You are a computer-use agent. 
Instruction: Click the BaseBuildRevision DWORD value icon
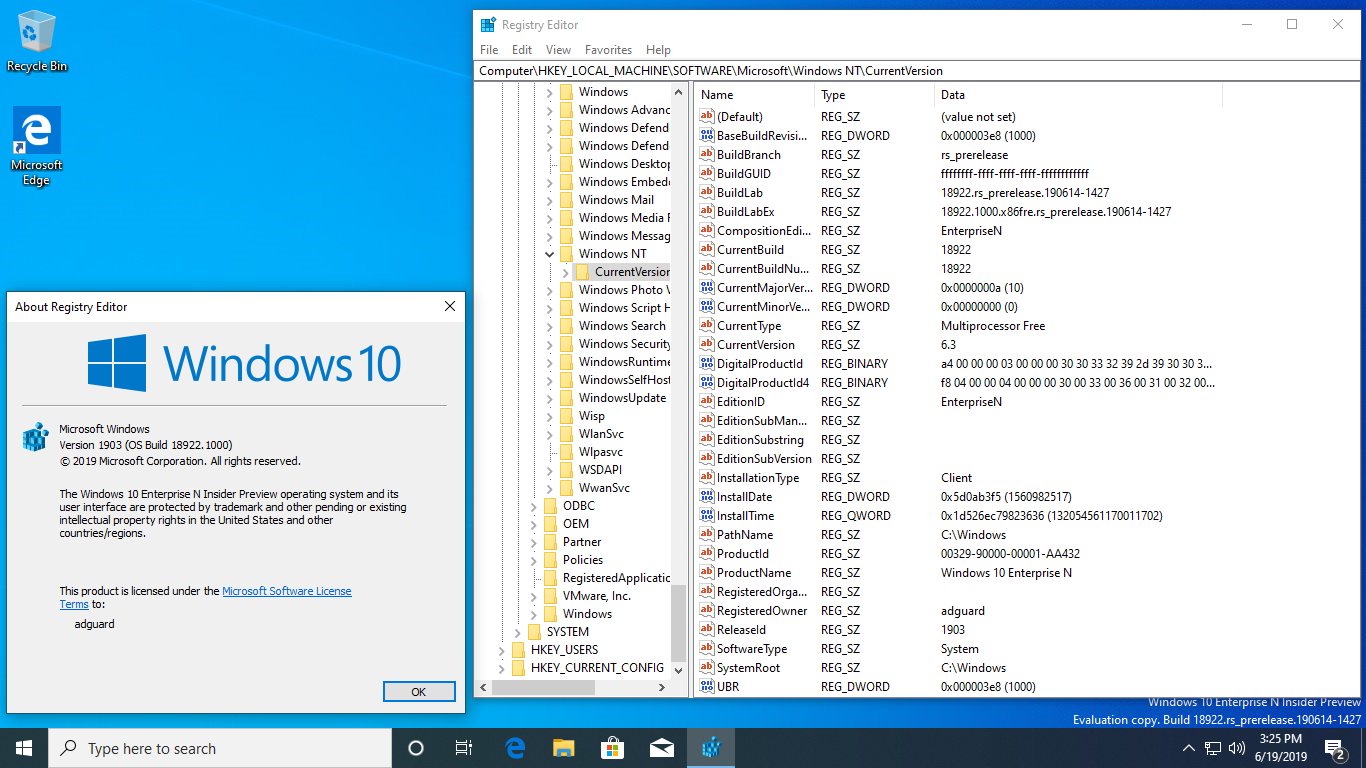tap(707, 136)
